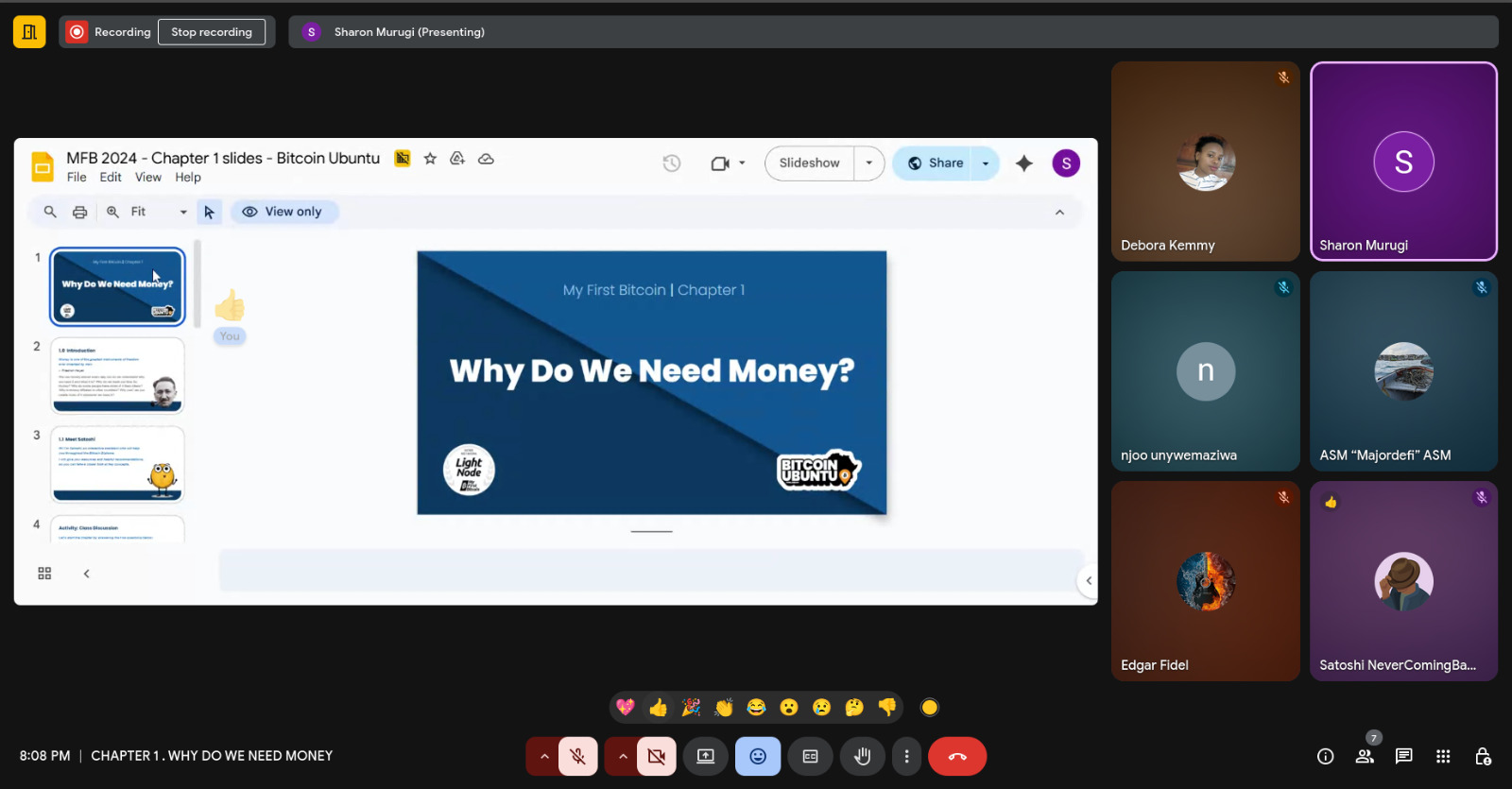Image resolution: width=1512 pixels, height=789 pixels.
Task: Toggle the camera off button
Action: click(x=656, y=756)
